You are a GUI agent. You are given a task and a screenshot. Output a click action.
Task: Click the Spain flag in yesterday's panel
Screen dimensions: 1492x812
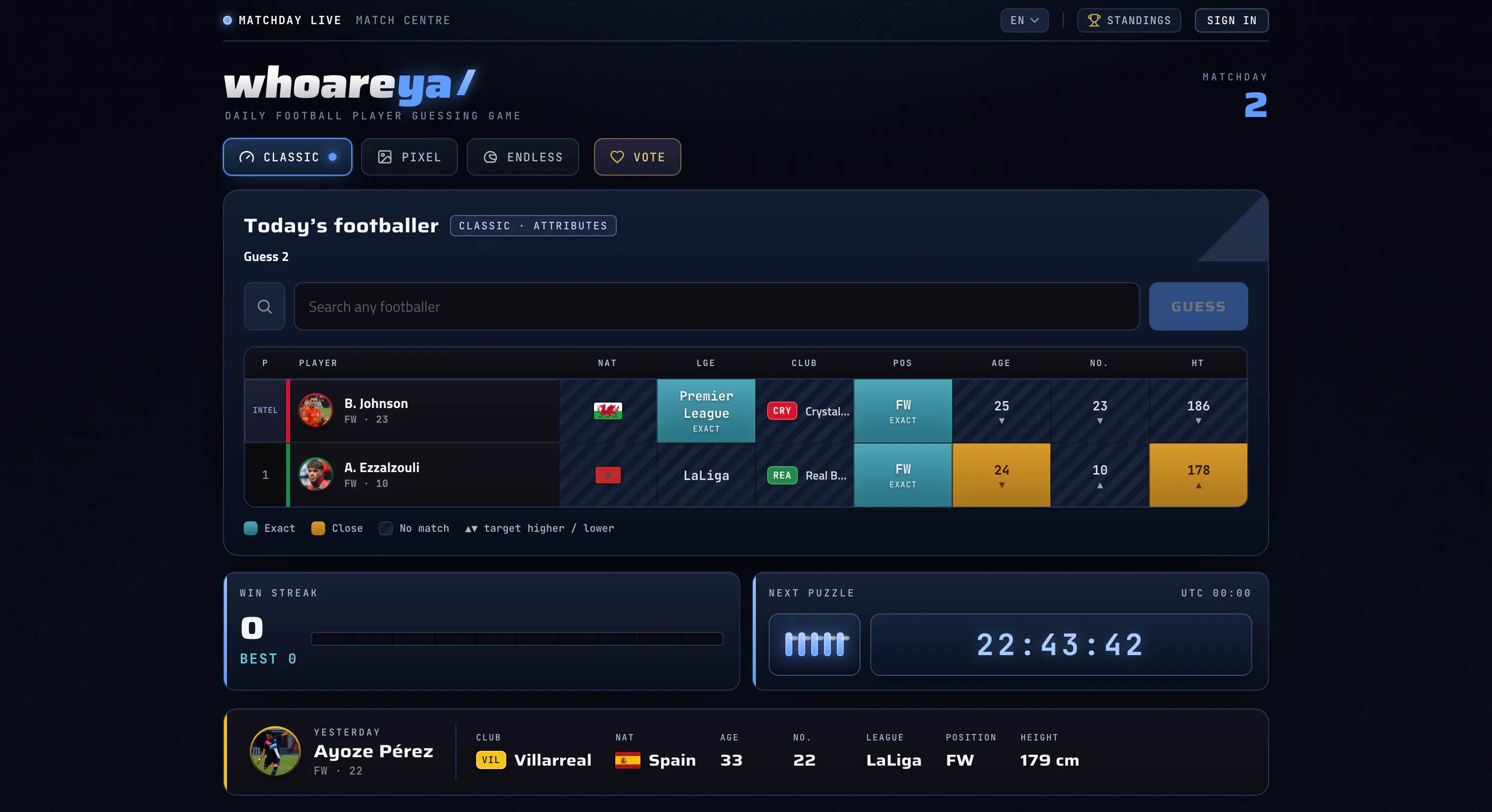point(627,760)
